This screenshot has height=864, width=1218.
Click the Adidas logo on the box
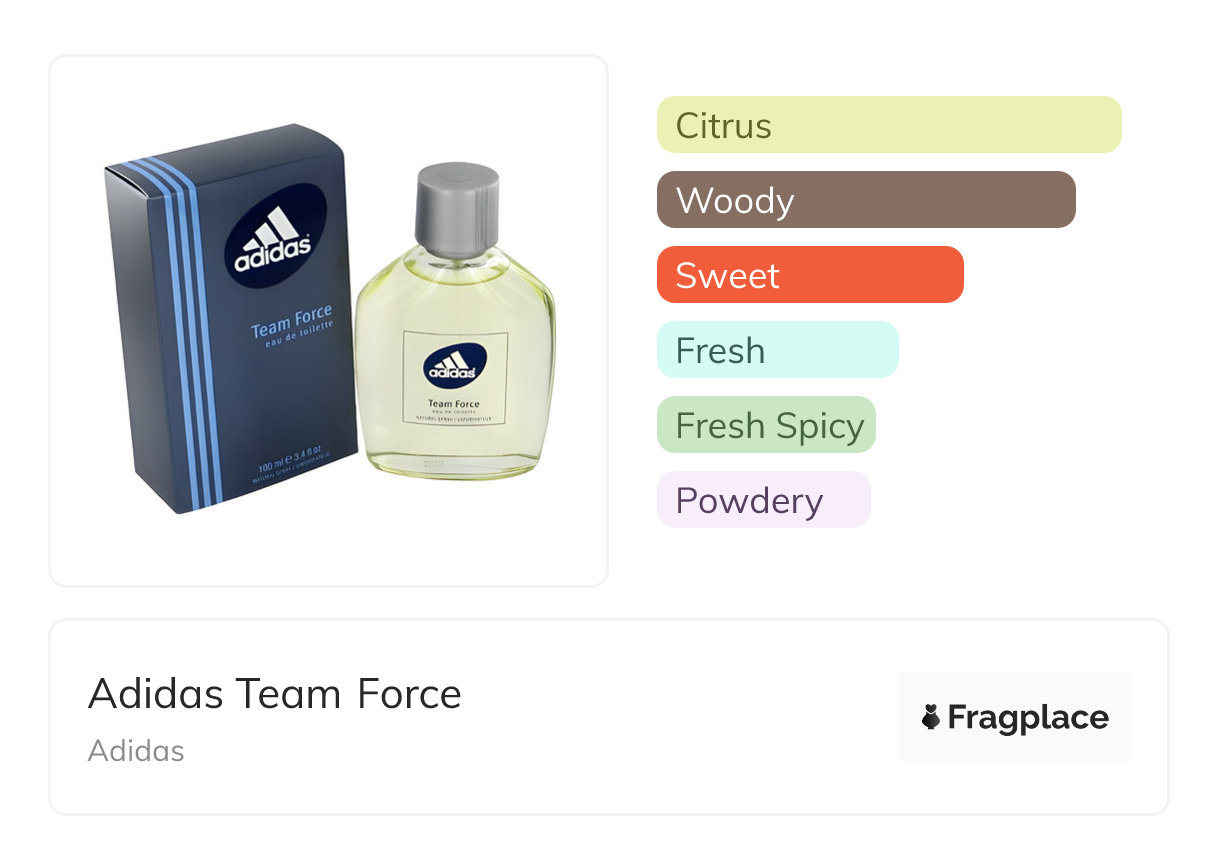(x=274, y=240)
